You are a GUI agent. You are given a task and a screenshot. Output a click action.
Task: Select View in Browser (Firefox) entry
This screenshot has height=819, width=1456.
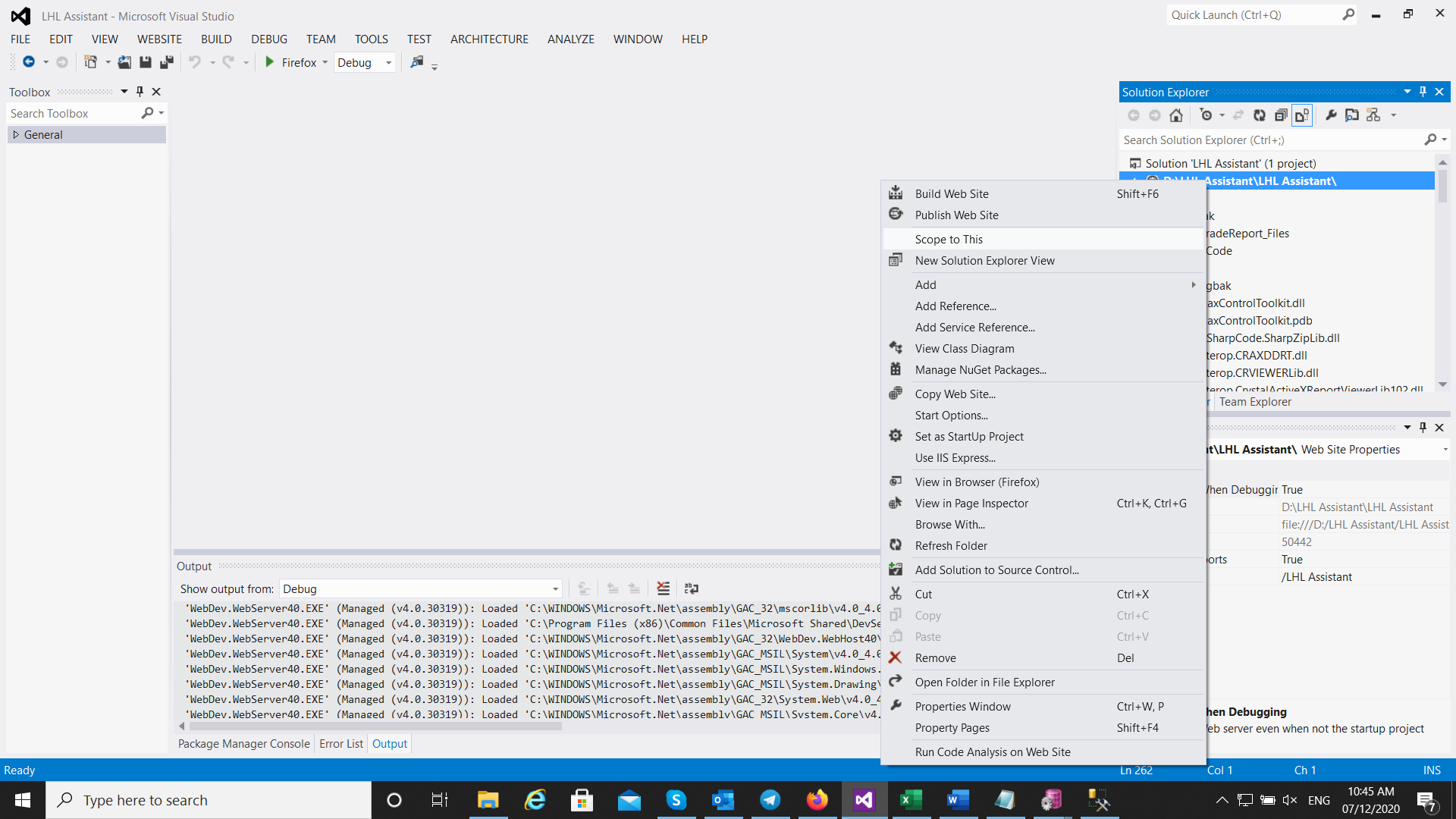1043,482
